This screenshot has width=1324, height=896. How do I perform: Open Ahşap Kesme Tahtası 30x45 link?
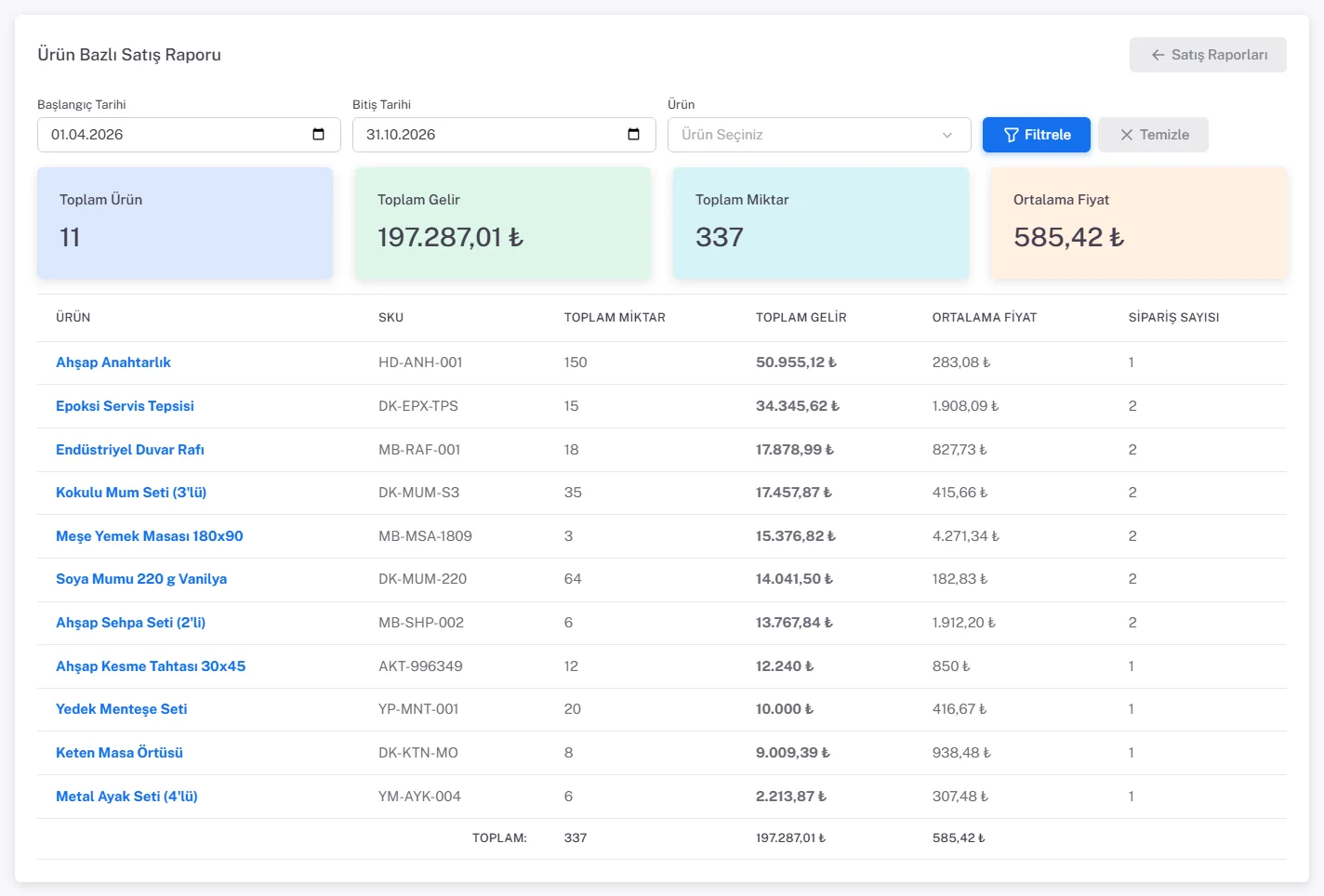click(151, 666)
